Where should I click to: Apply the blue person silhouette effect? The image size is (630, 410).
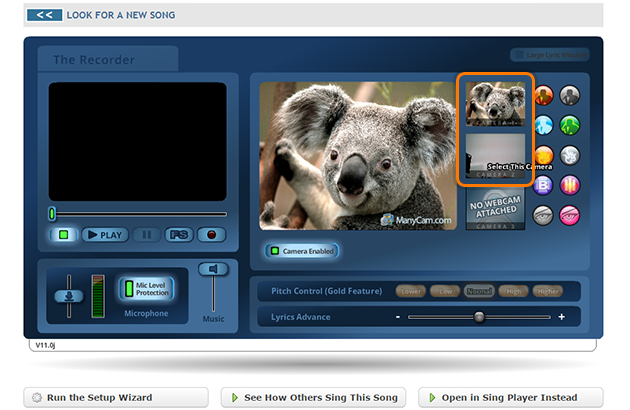click(x=544, y=125)
